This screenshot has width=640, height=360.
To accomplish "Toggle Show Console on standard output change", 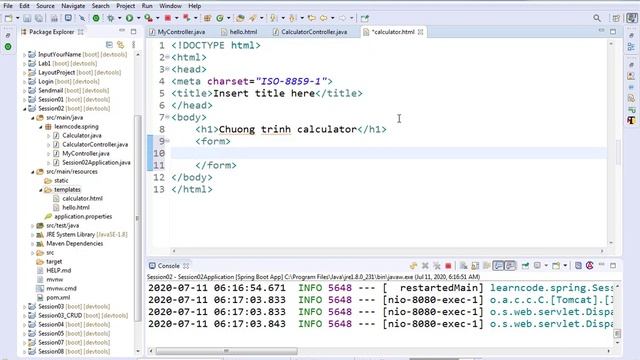I will [498, 266].
